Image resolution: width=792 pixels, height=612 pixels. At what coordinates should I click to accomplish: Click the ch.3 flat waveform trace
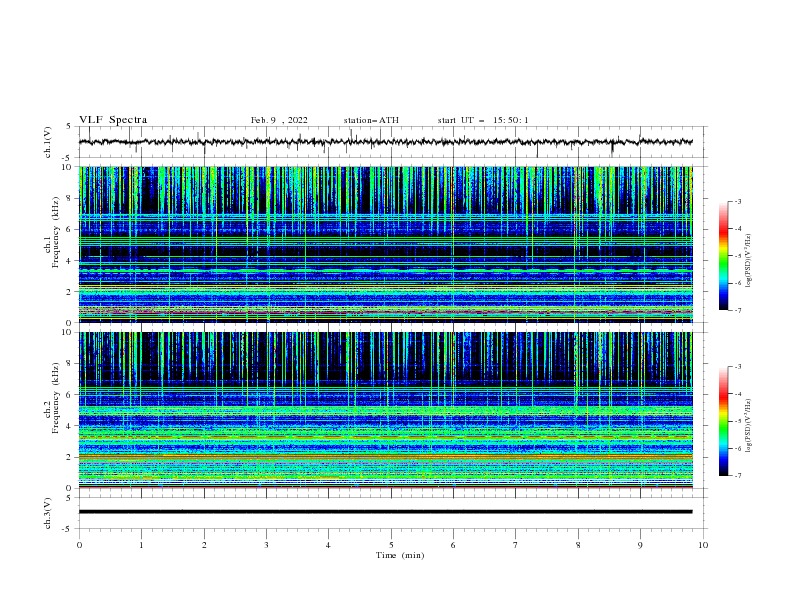(x=385, y=512)
